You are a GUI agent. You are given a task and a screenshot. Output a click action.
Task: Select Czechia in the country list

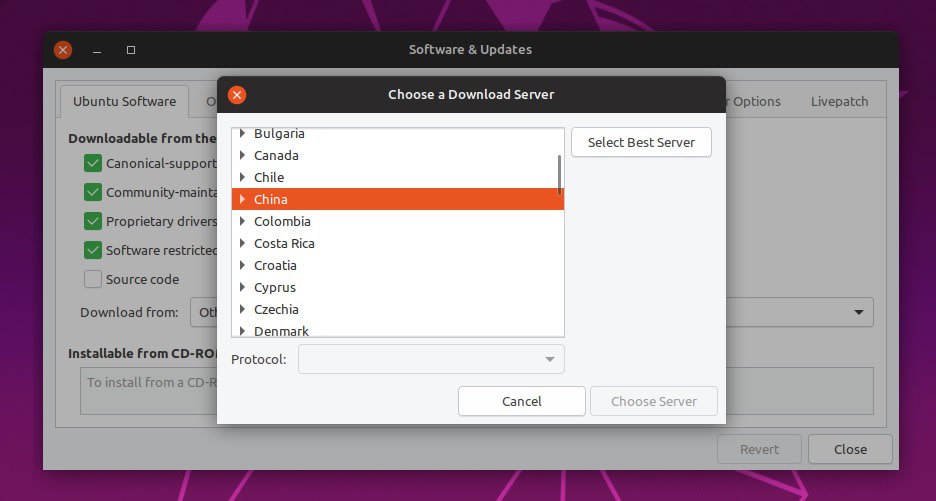(x=398, y=309)
